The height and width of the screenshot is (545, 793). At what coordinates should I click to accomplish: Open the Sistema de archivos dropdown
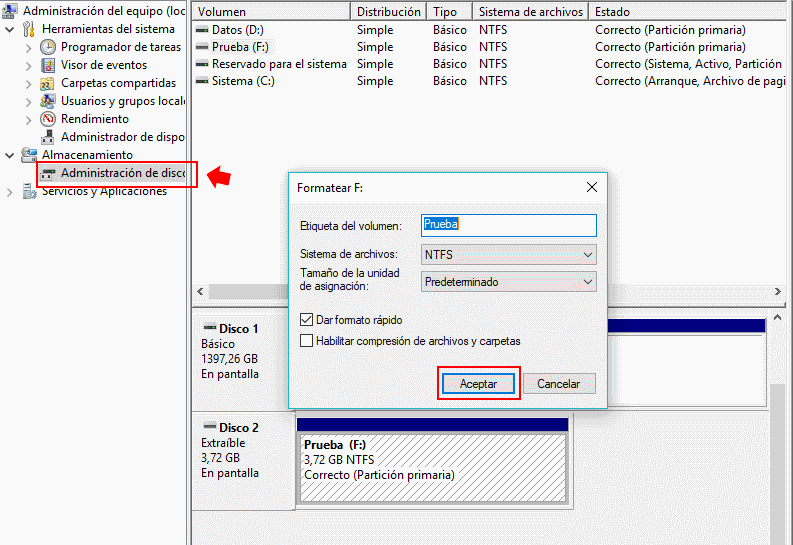pyautogui.click(x=510, y=255)
